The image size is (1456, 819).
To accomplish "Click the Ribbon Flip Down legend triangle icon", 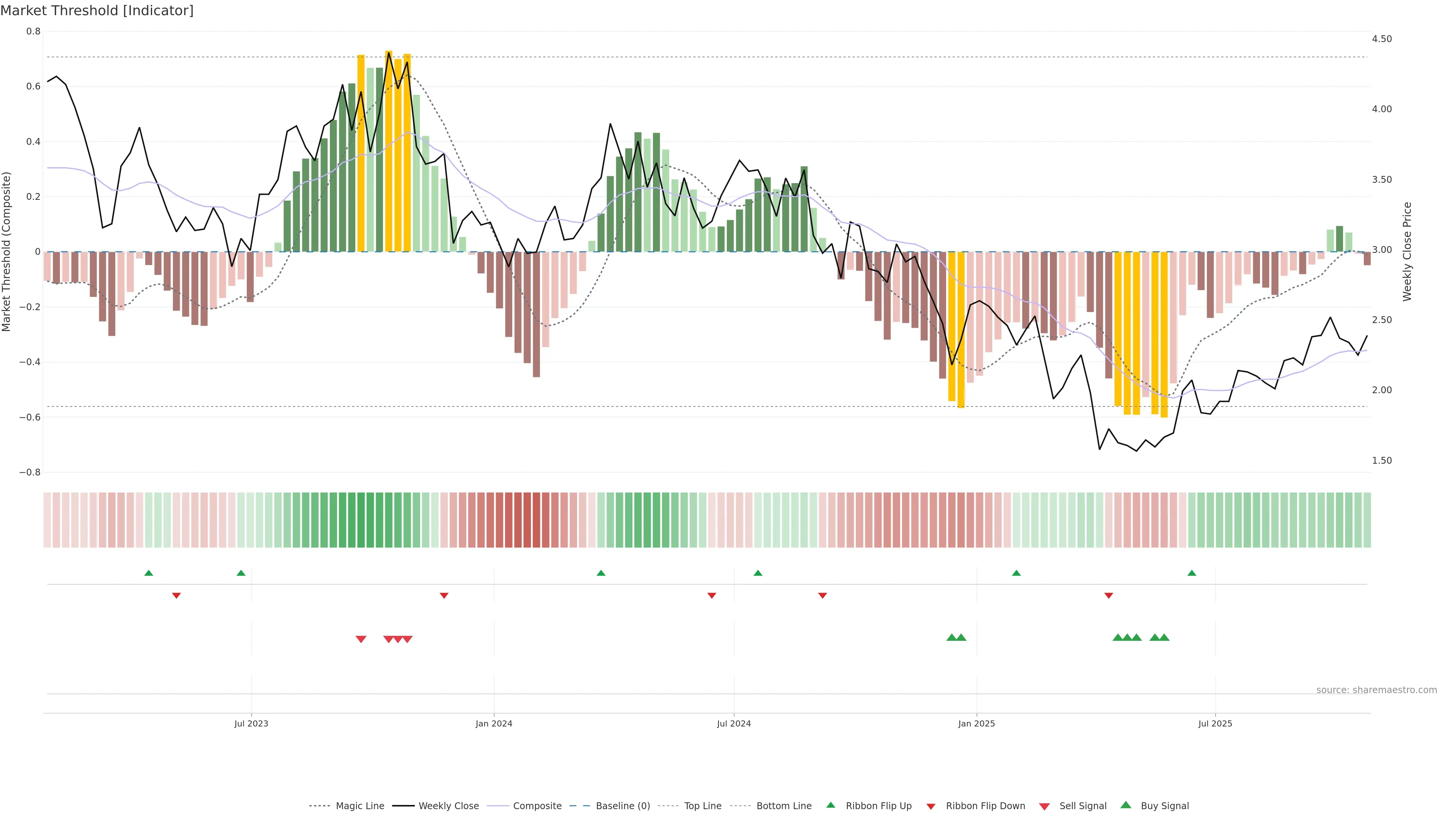I will pos(931,806).
